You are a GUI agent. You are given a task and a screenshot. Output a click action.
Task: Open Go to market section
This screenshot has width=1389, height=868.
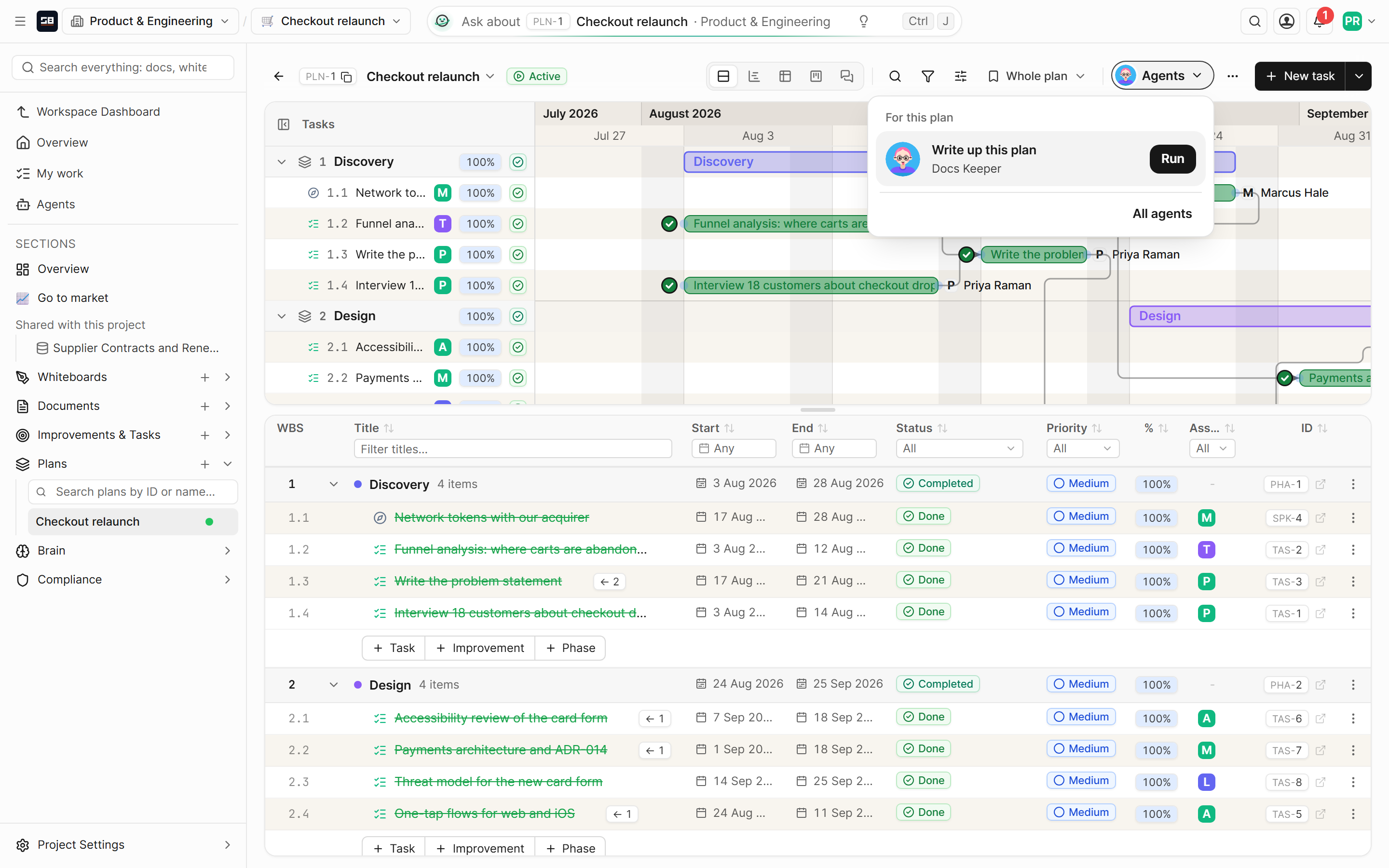(x=73, y=298)
